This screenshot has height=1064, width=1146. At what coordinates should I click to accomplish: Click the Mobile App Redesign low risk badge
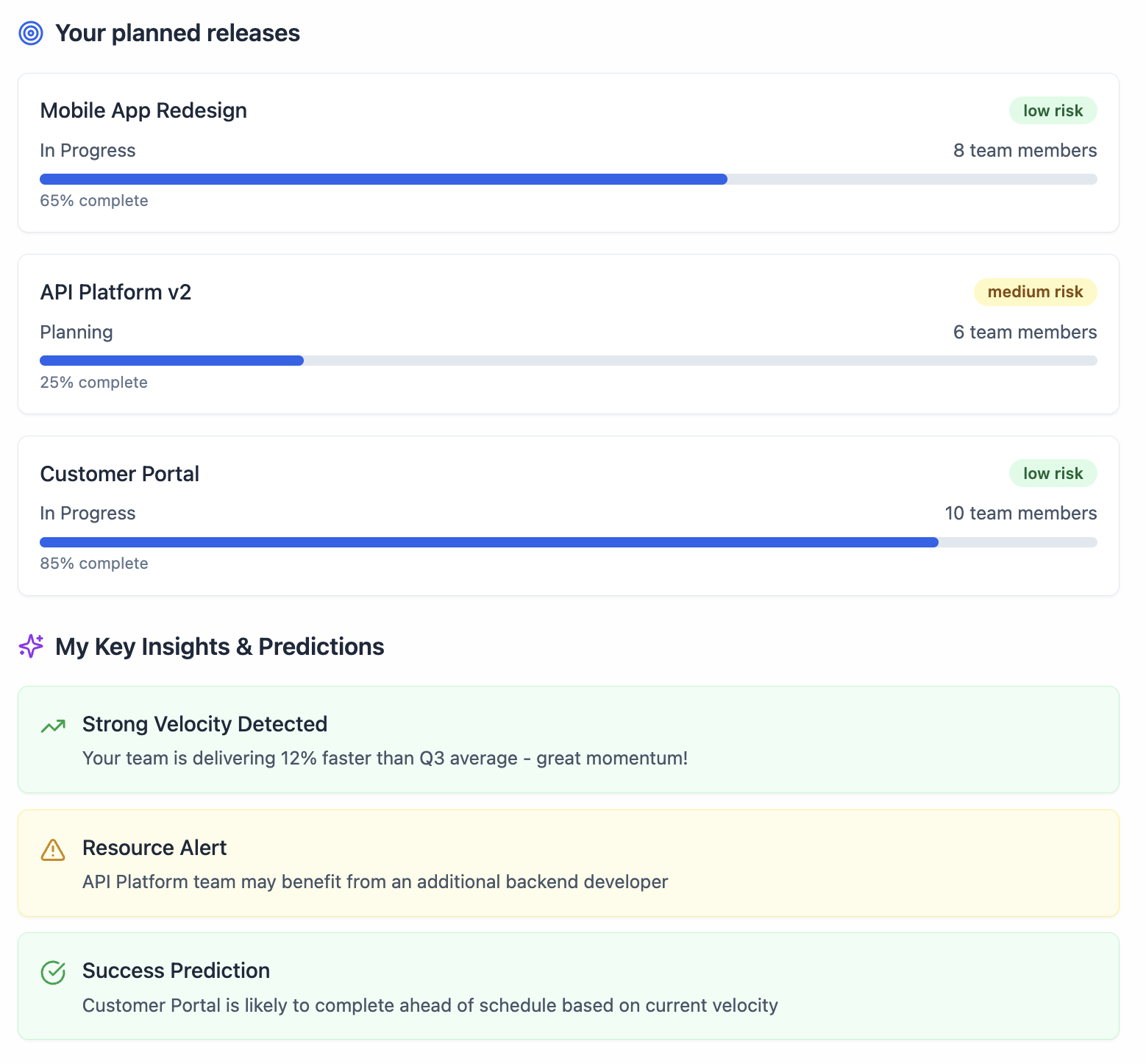click(1053, 110)
